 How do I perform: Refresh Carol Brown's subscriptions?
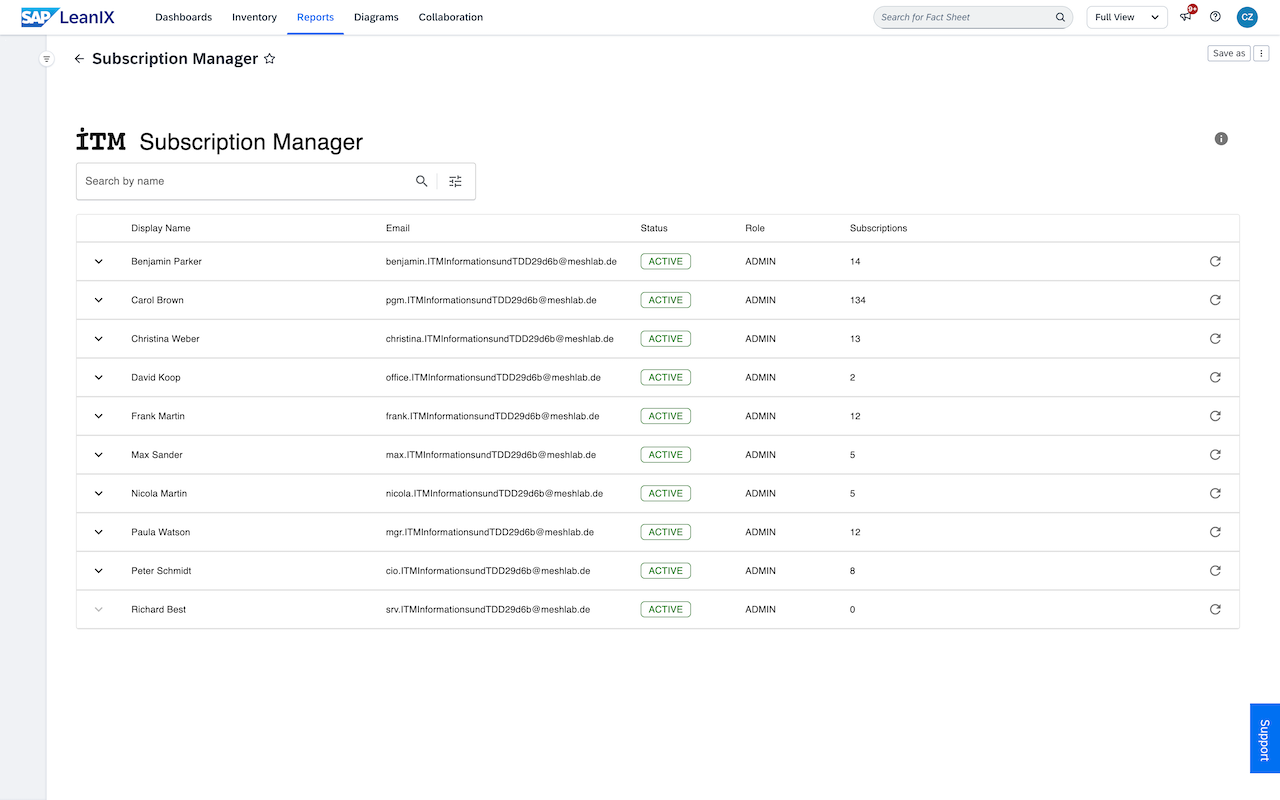point(1215,300)
